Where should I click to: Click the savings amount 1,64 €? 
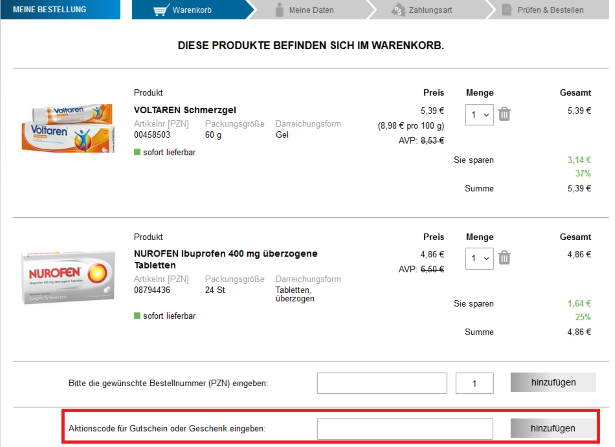pyautogui.click(x=579, y=303)
